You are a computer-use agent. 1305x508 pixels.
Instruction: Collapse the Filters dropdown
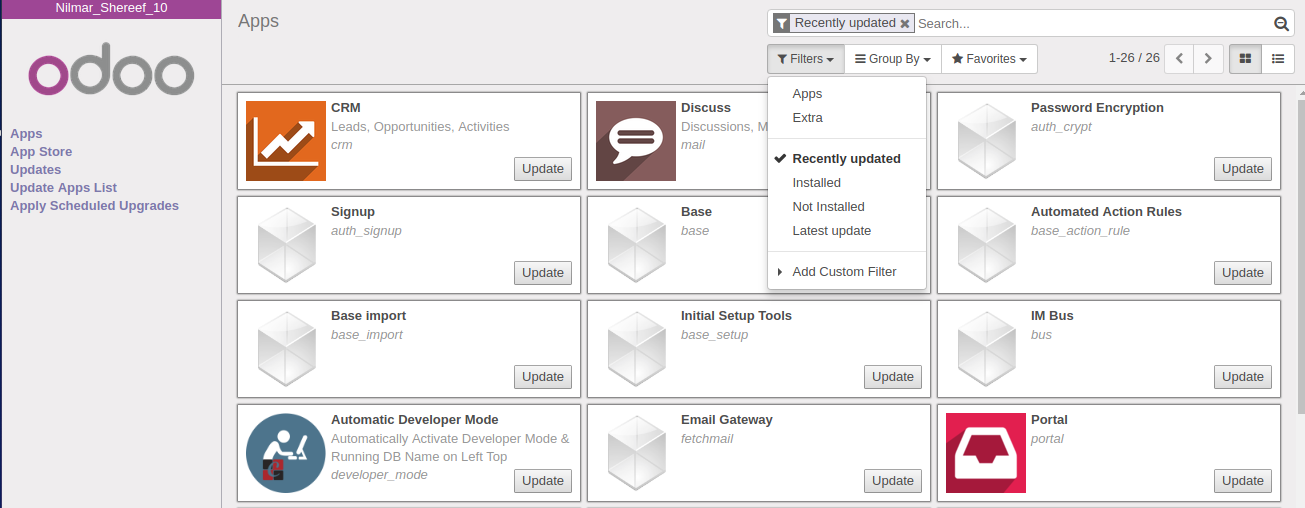[x=805, y=59]
